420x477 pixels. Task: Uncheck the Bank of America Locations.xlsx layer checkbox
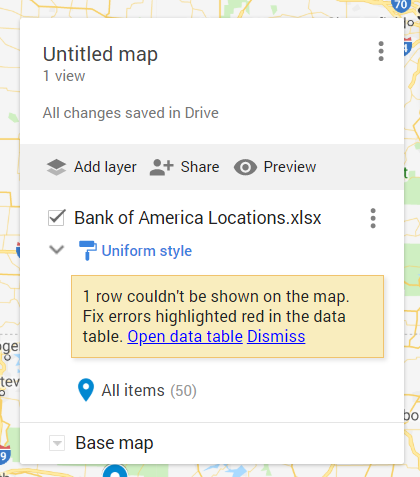[56, 218]
